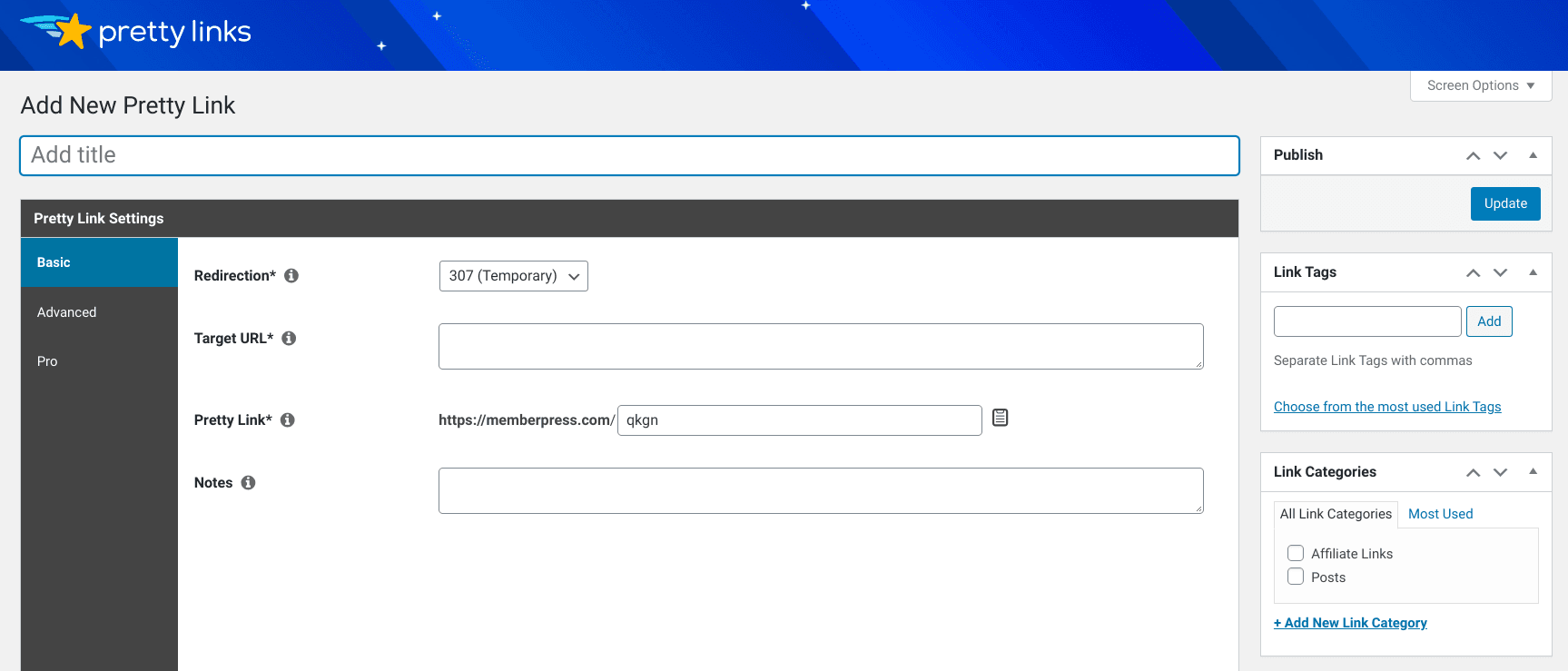
Task: Click the Pretty Link info icon
Action: pos(288,419)
